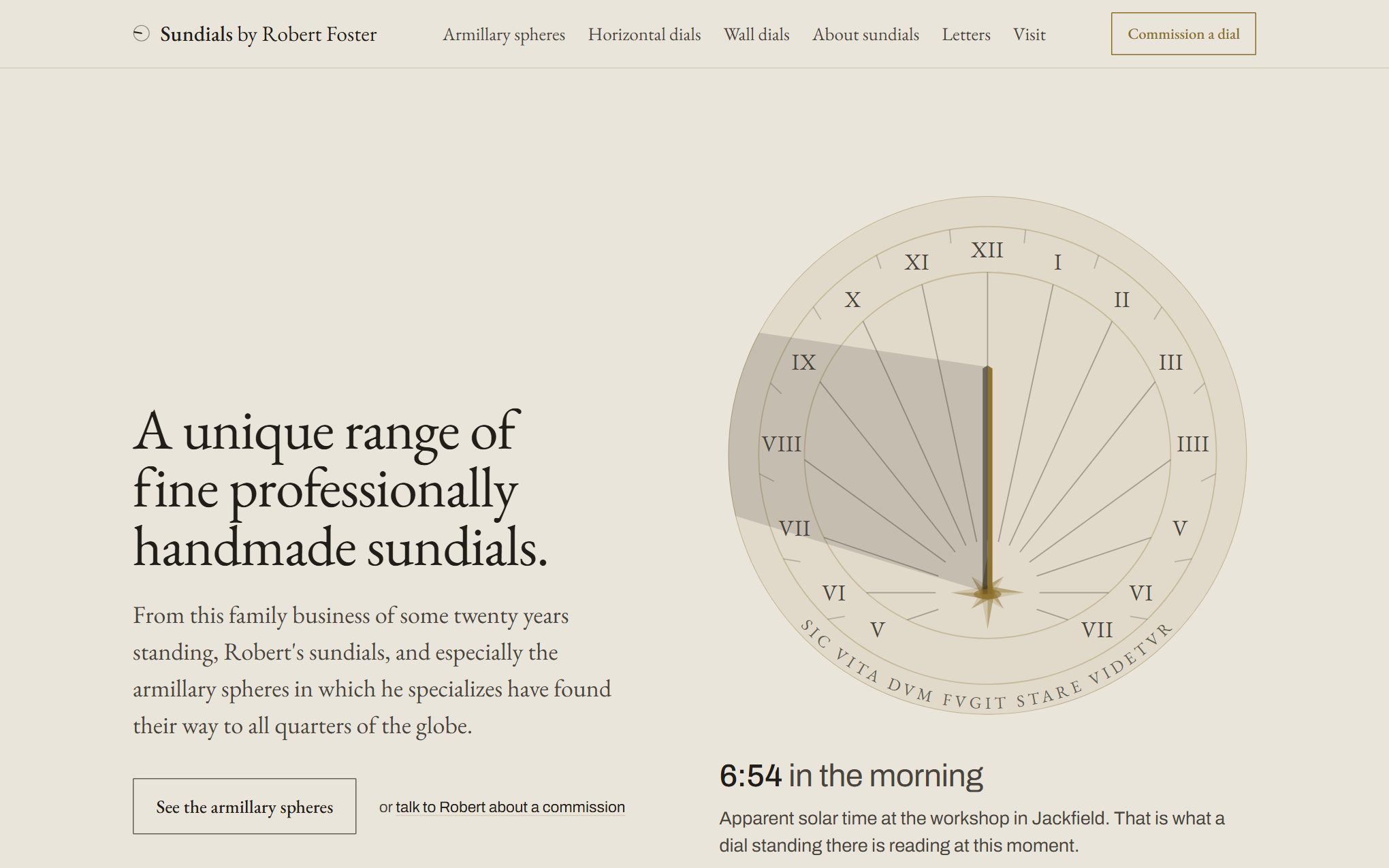This screenshot has height=868, width=1389.
Task: Click the Apparent solar time description text
Action: pyautogui.click(x=972, y=831)
